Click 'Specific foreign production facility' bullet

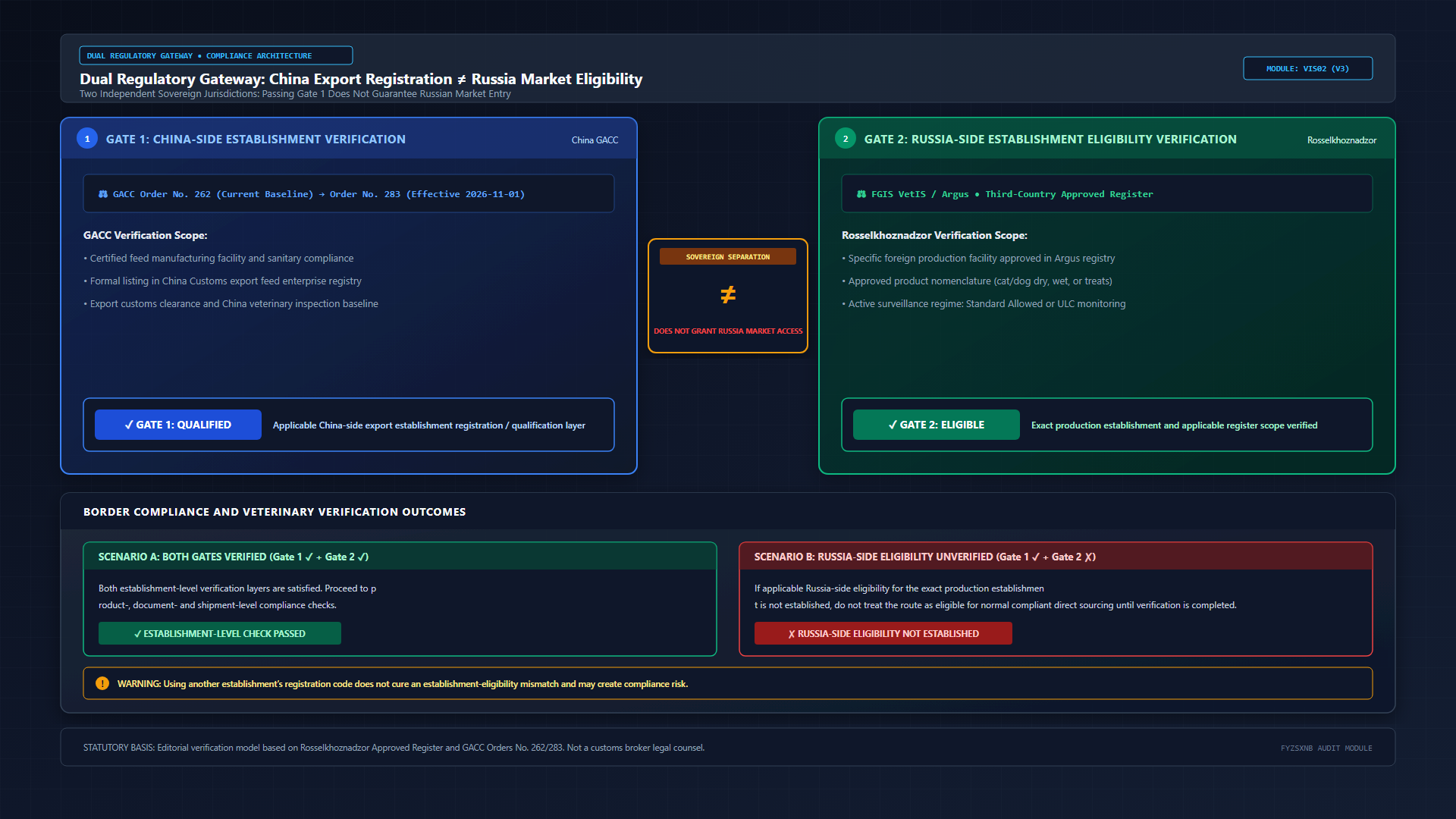point(978,259)
